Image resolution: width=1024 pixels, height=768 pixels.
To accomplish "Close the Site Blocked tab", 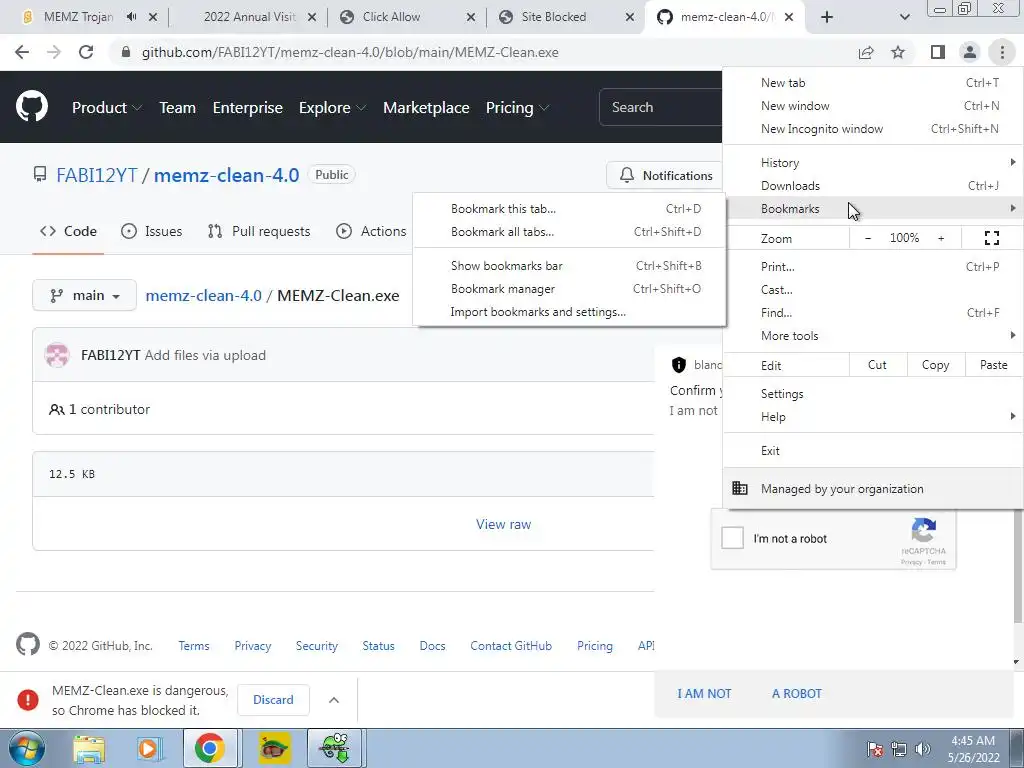I will pos(630,17).
